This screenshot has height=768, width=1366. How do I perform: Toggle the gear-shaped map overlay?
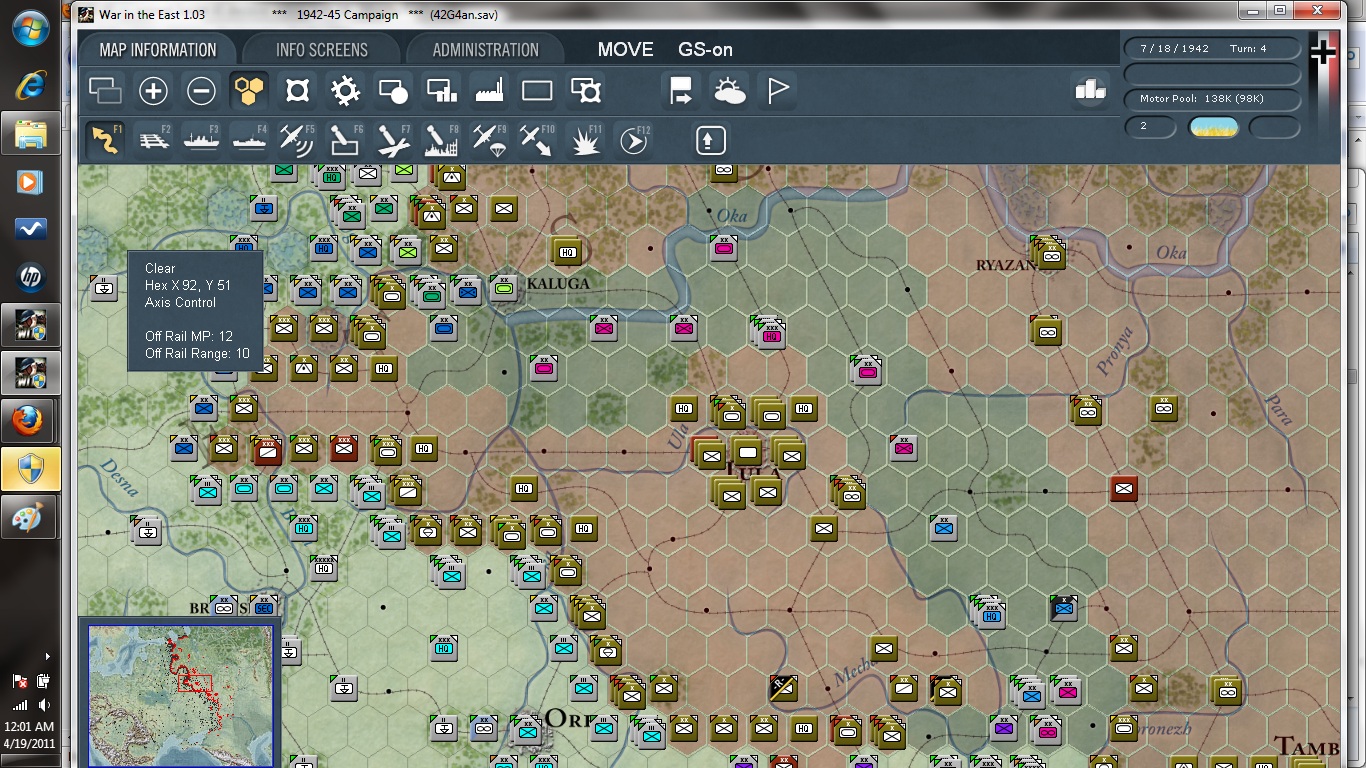[x=345, y=92]
